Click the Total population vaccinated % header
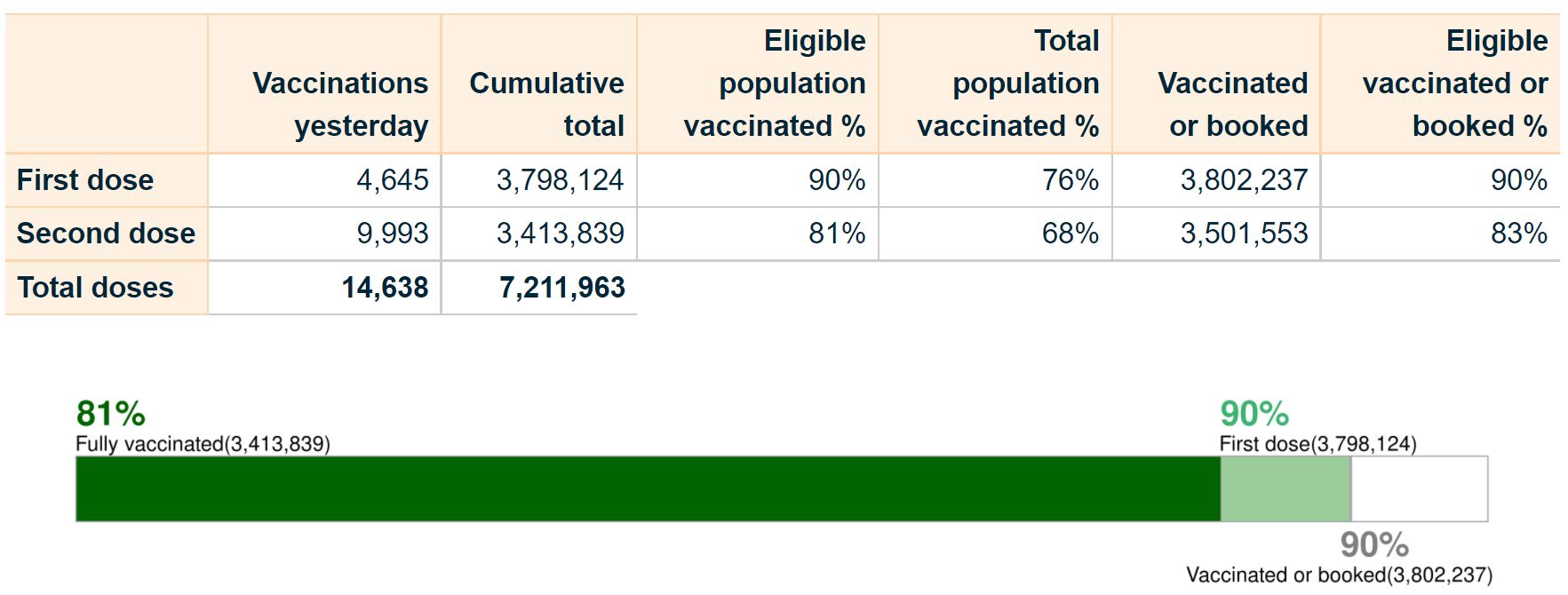Screen dimensions: 1568x595 [1008, 83]
